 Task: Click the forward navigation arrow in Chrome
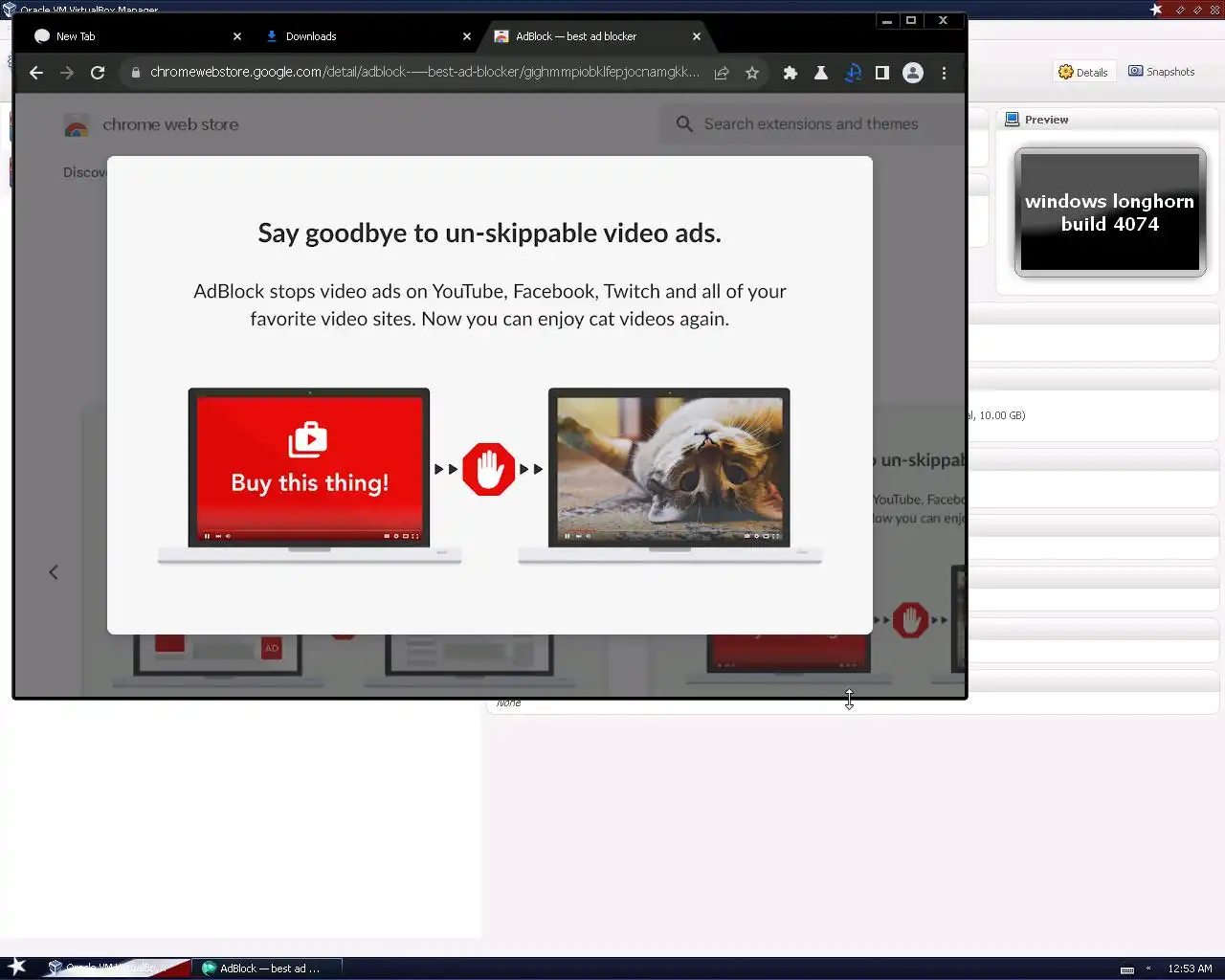coord(67,73)
